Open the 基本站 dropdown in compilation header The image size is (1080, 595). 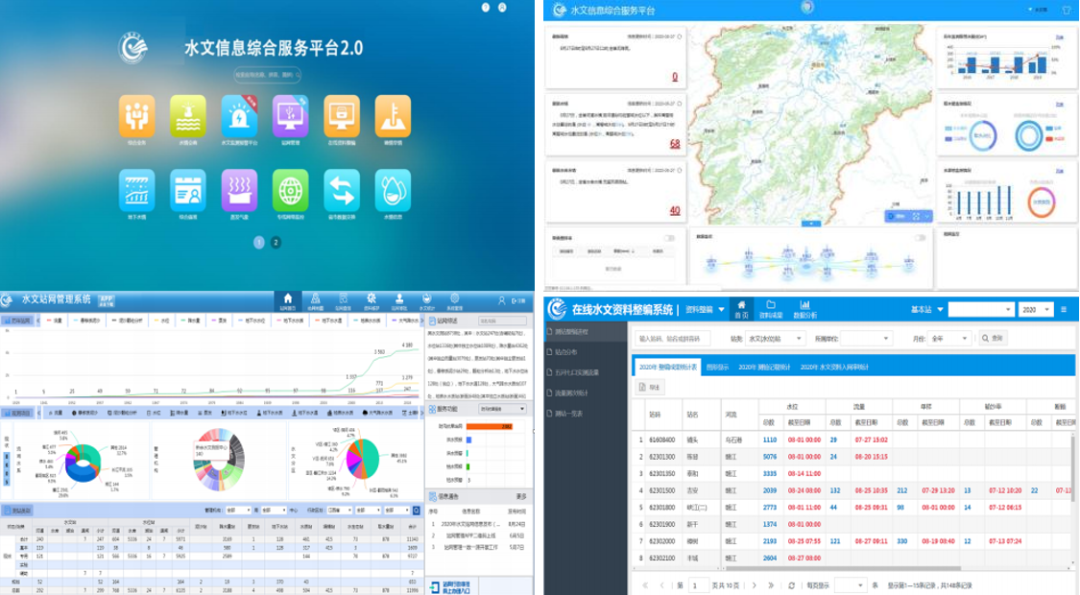click(927, 310)
